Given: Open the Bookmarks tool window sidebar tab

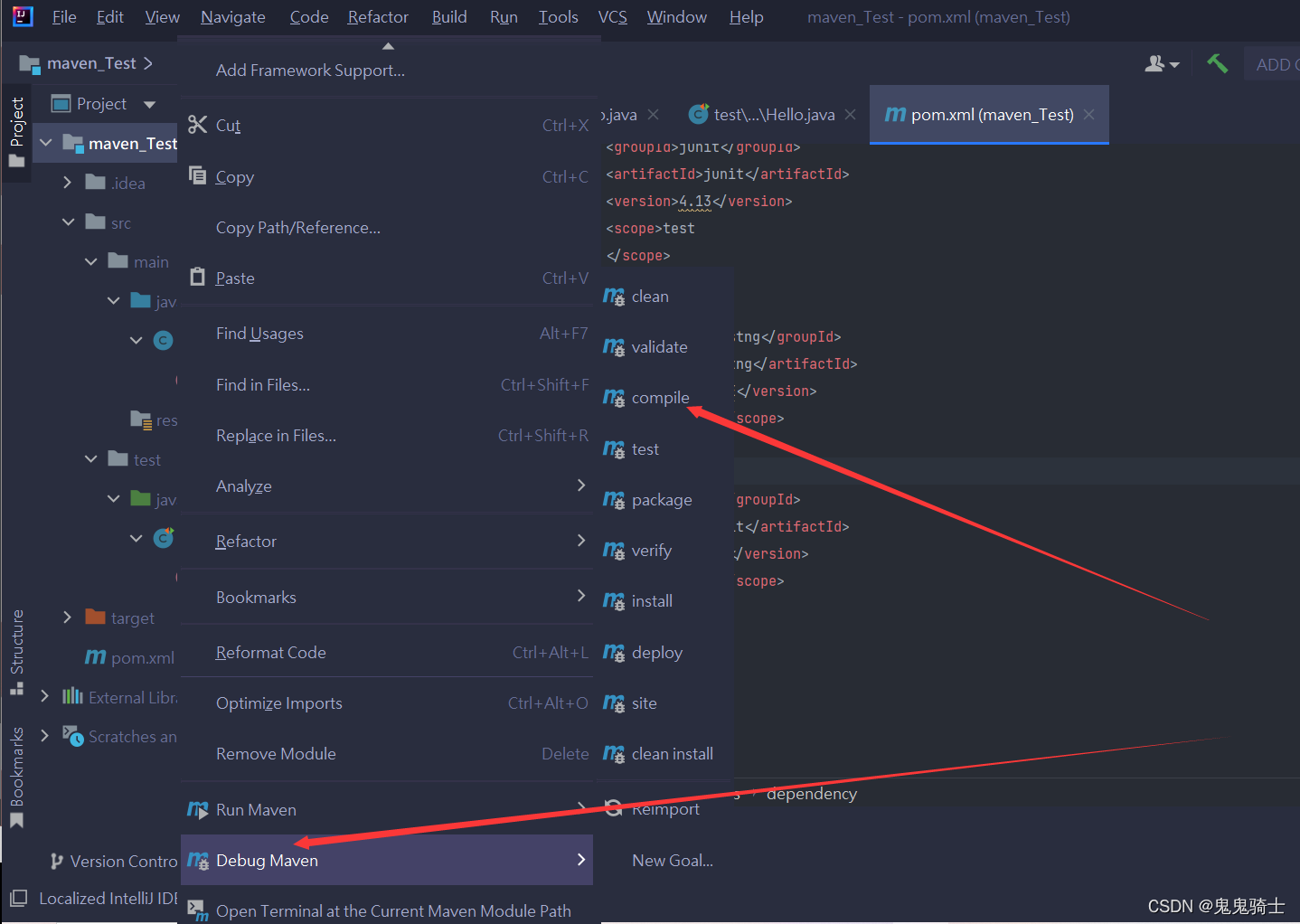Looking at the screenshot, I should (16, 778).
